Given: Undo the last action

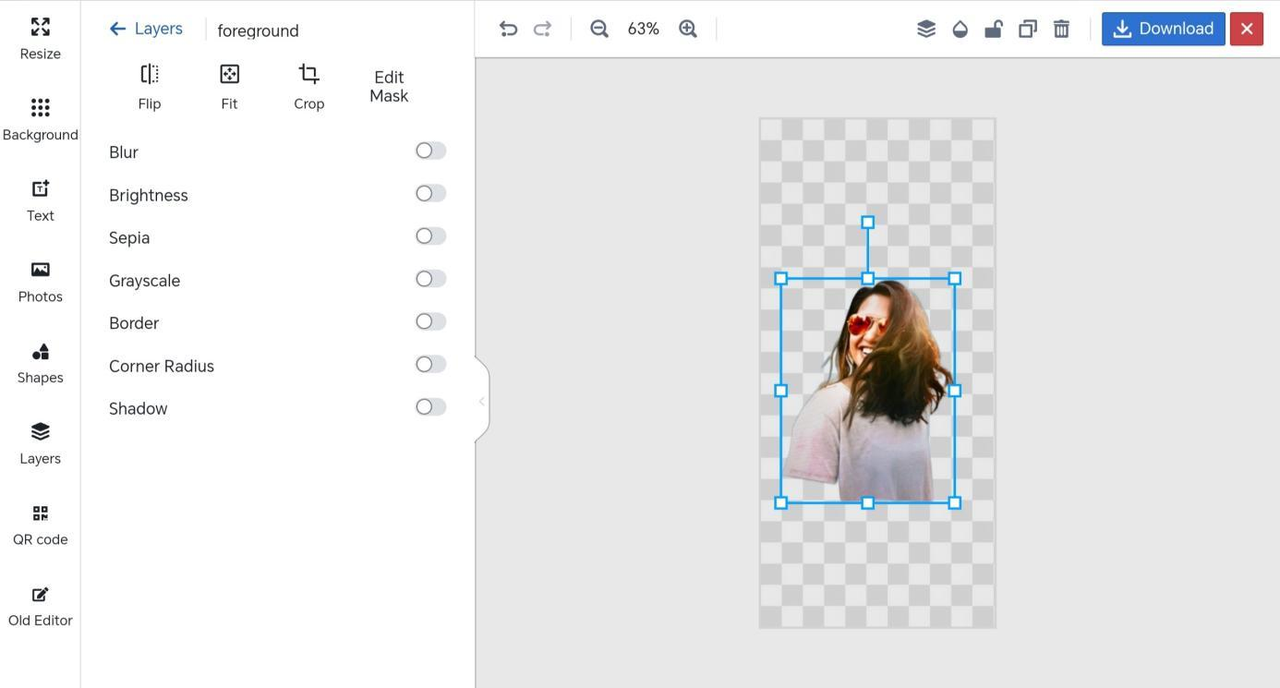Looking at the screenshot, I should click(x=508, y=29).
